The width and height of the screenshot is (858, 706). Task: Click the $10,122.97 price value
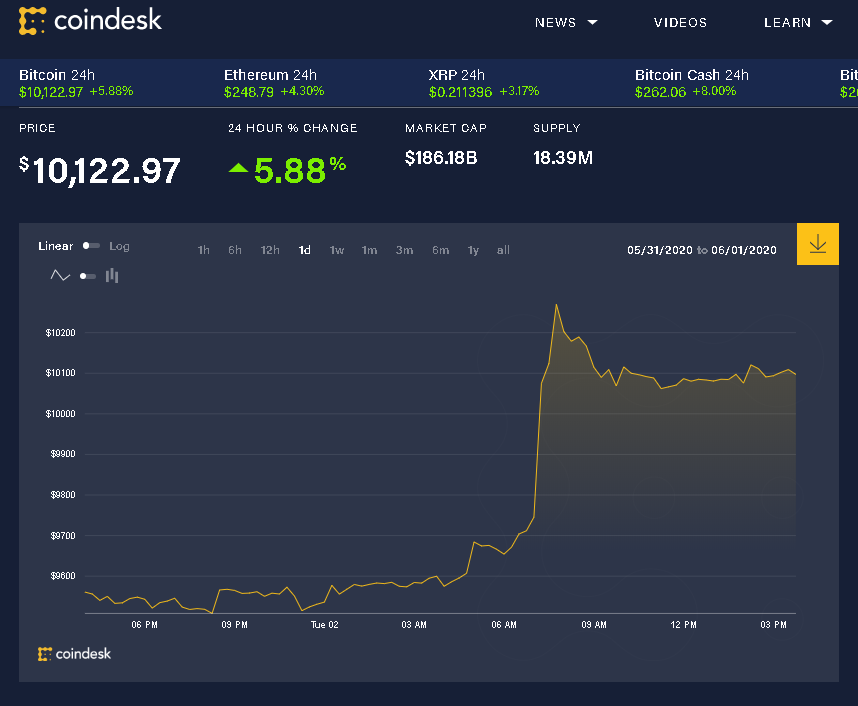[x=100, y=170]
